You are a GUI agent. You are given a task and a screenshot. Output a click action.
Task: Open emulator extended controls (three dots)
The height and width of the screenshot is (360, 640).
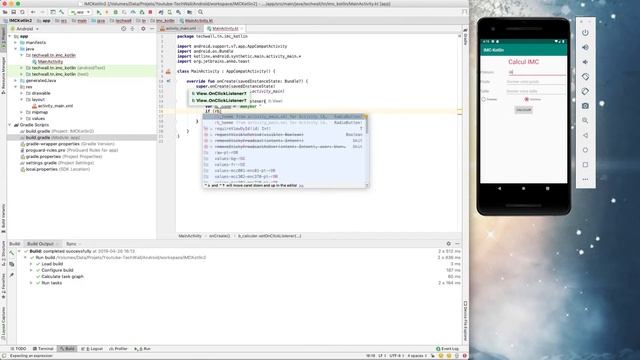tap(585, 179)
